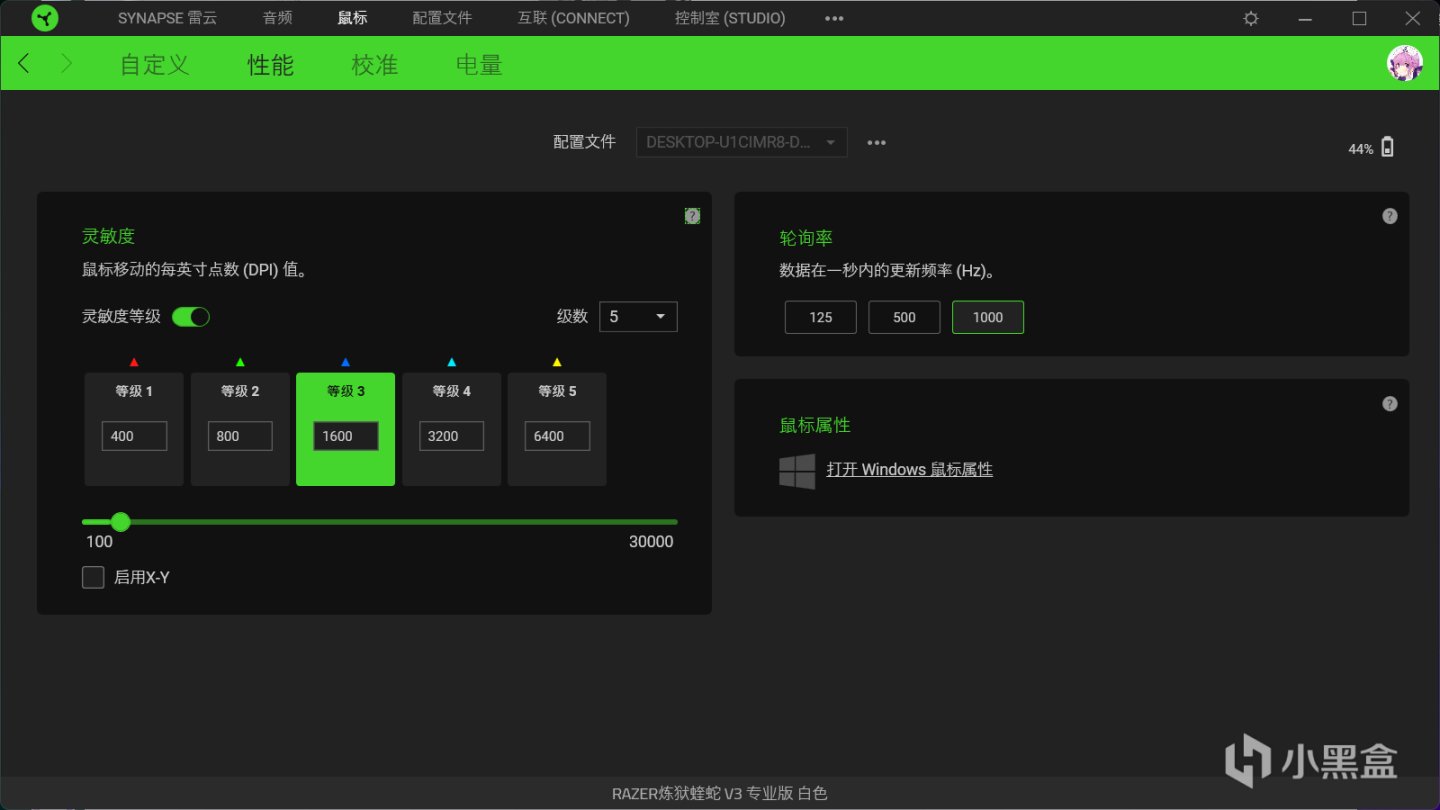The image size is (1440, 810).
Task: Click the device name RAZER炼狱蝰蛇 V3 专业版 白色
Action: [720, 794]
